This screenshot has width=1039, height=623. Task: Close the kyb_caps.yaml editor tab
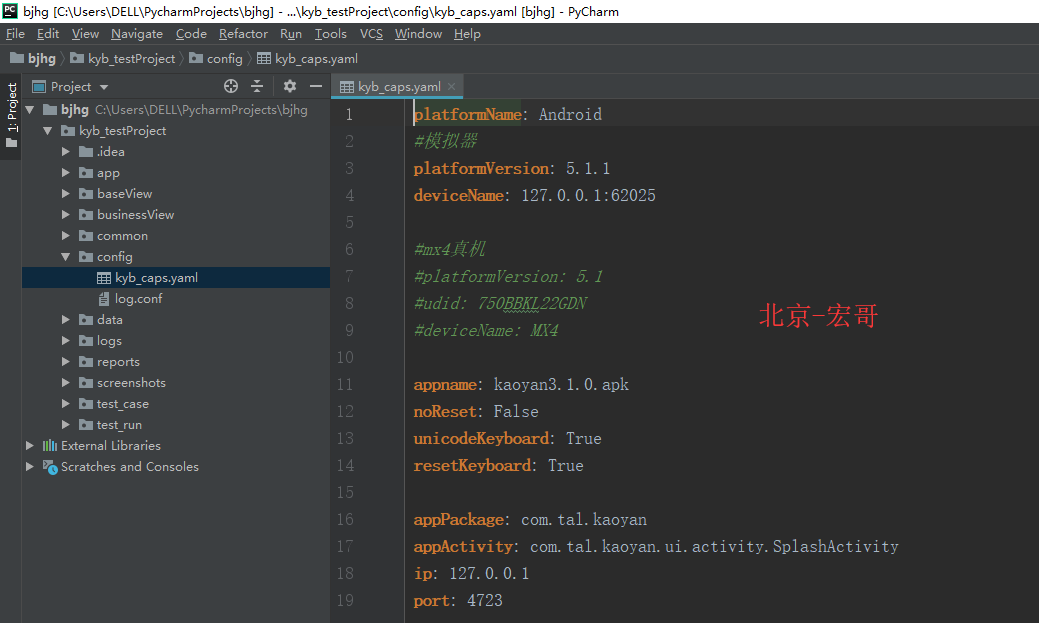[451, 87]
